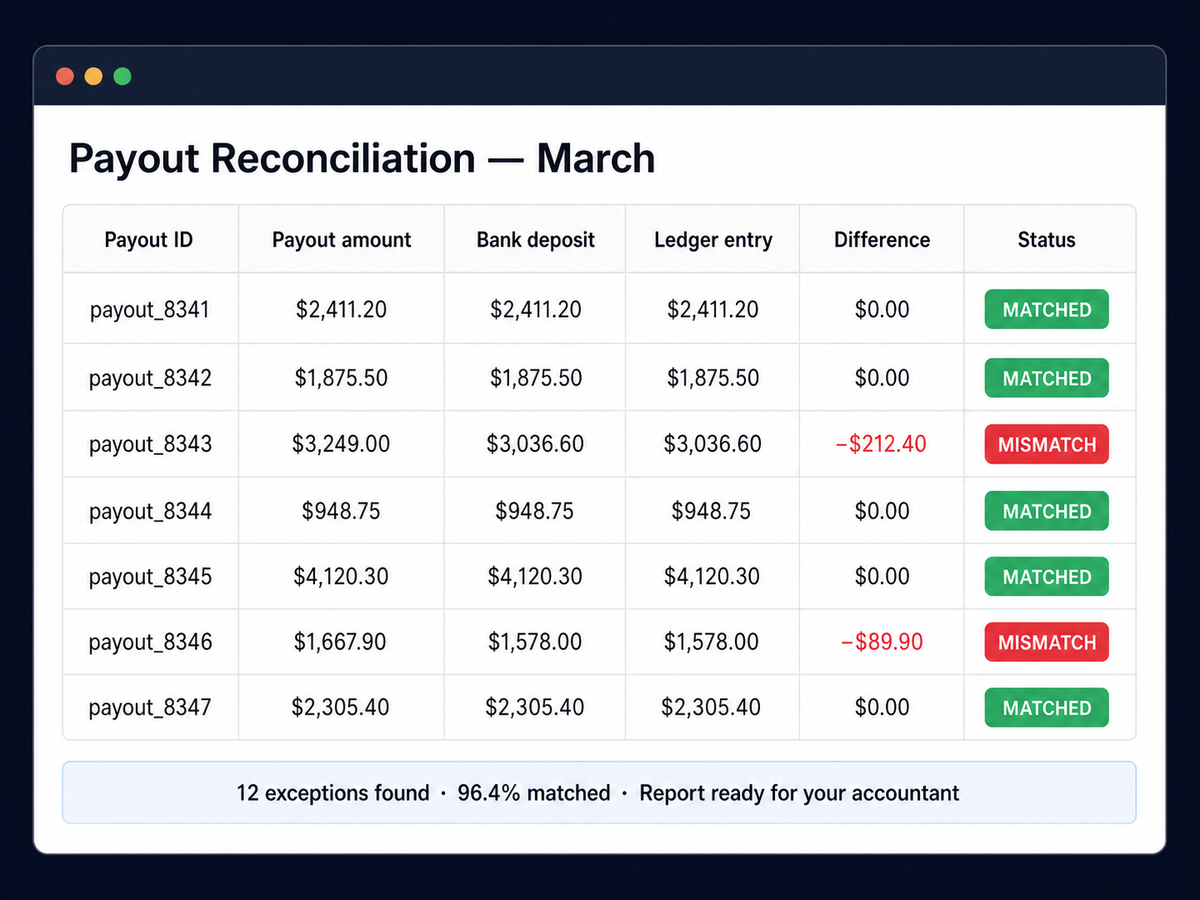The height and width of the screenshot is (900, 1200).
Task: Click the $0.00 difference for payout_8345
Action: [882, 577]
